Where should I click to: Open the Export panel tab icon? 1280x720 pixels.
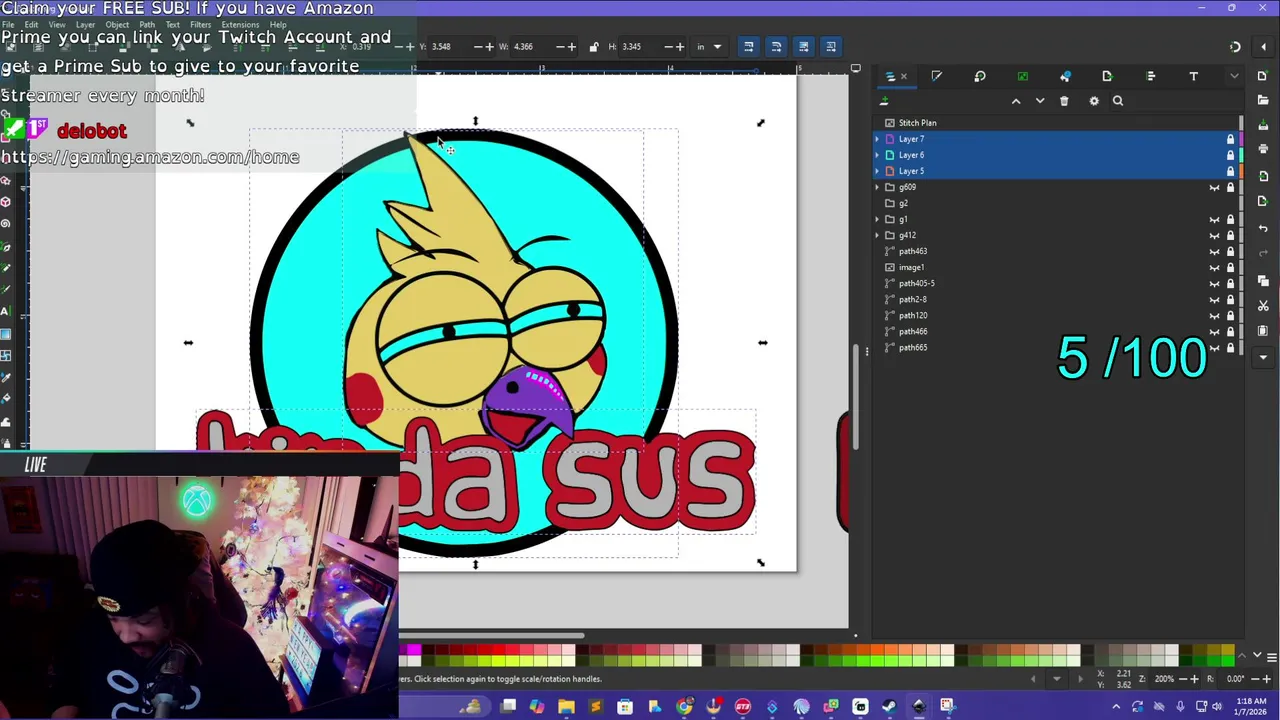[1107, 76]
